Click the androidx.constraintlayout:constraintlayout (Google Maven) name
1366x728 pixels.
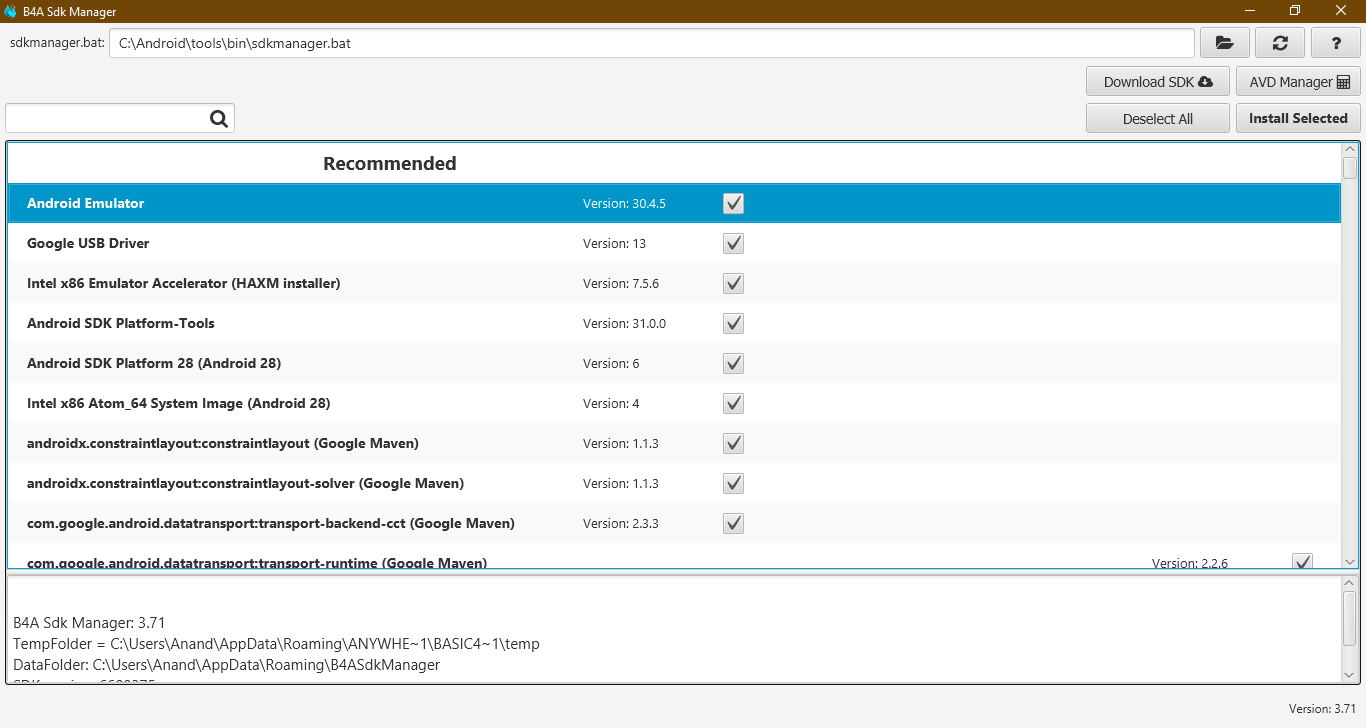pos(223,443)
